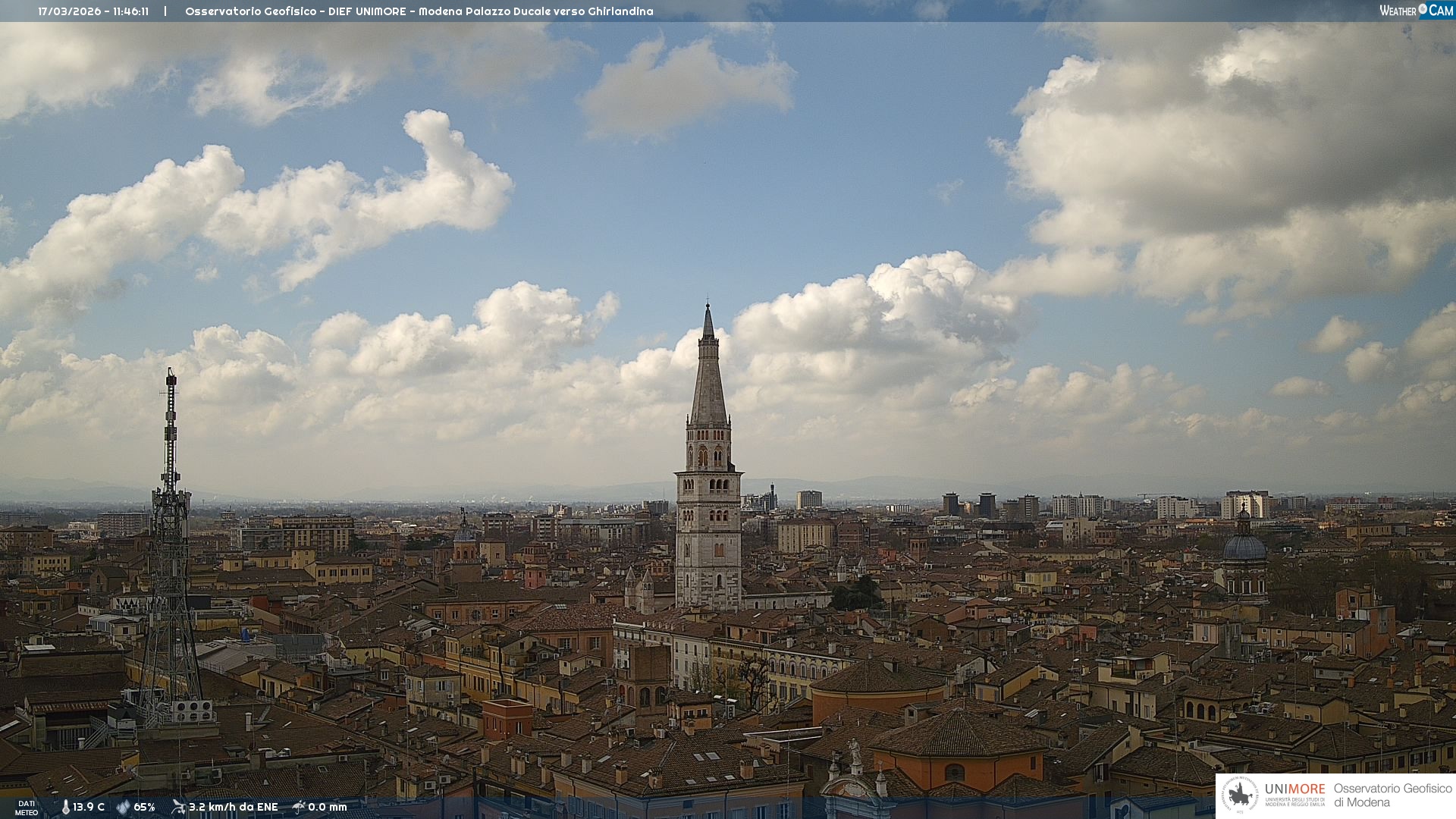Click the metal antenna tower on left
The width and height of the screenshot is (1456, 819).
170,531
